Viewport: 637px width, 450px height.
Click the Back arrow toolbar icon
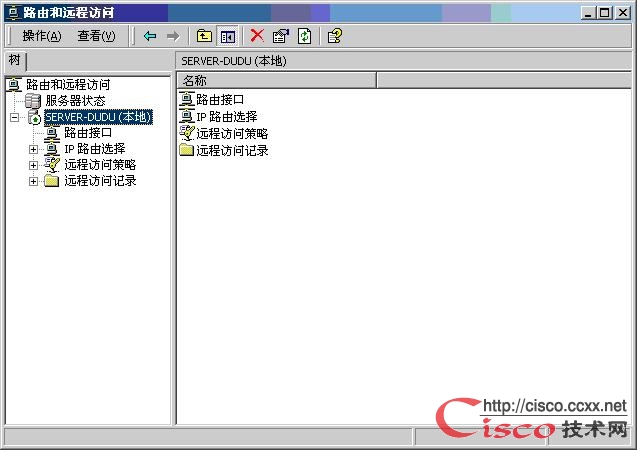tap(150, 36)
